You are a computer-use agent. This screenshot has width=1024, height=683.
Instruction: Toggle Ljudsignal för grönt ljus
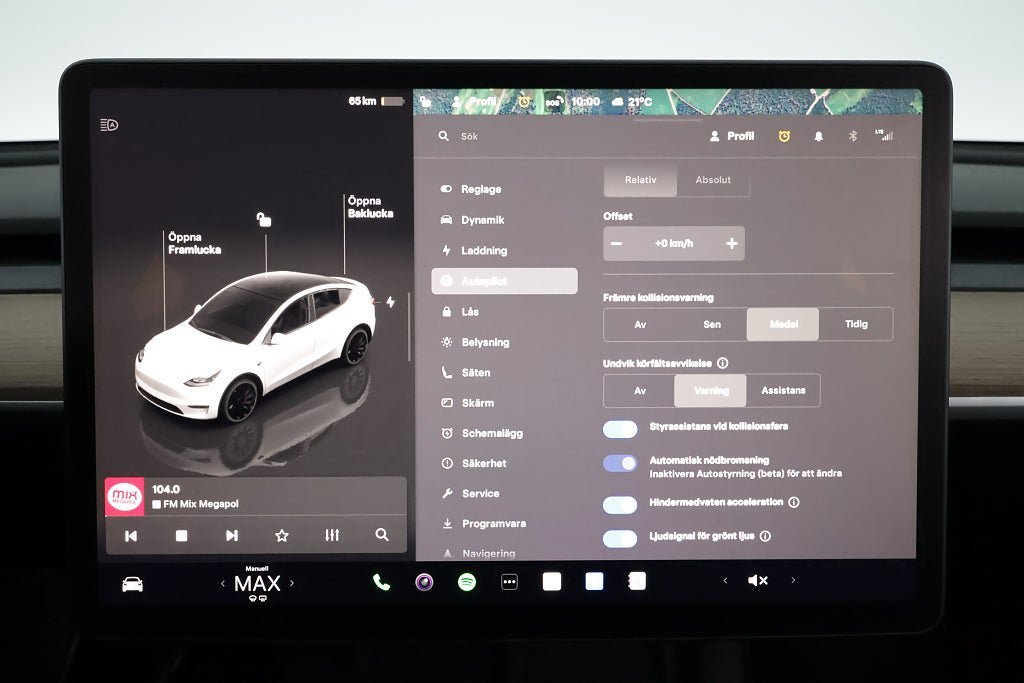(620, 538)
